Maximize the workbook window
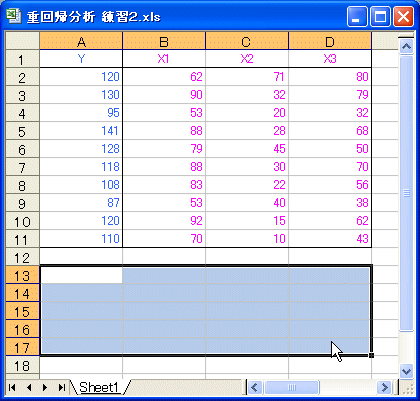 [x=380, y=16]
